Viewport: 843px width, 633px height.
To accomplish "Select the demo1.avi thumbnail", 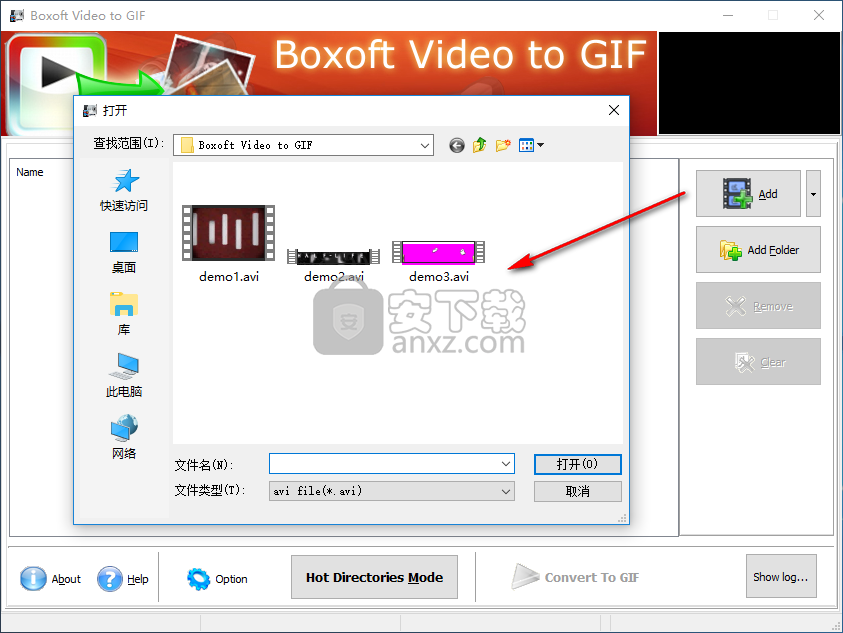I will tap(228, 233).
